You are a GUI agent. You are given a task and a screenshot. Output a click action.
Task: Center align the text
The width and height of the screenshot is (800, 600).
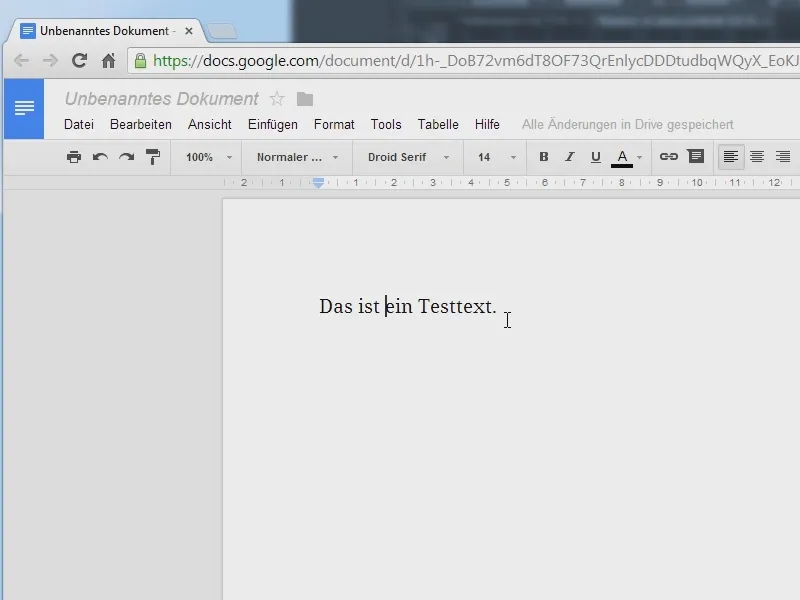point(757,157)
